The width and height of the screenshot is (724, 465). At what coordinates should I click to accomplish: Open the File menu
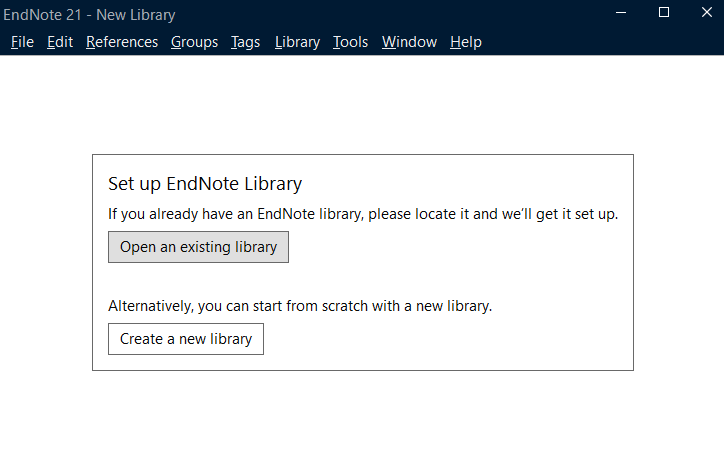click(22, 42)
